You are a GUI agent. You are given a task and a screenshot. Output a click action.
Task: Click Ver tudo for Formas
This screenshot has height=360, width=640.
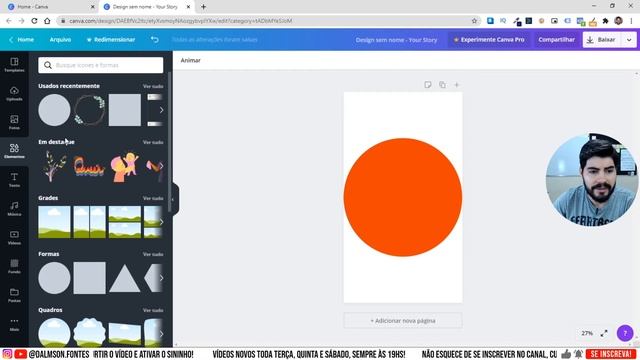153,254
